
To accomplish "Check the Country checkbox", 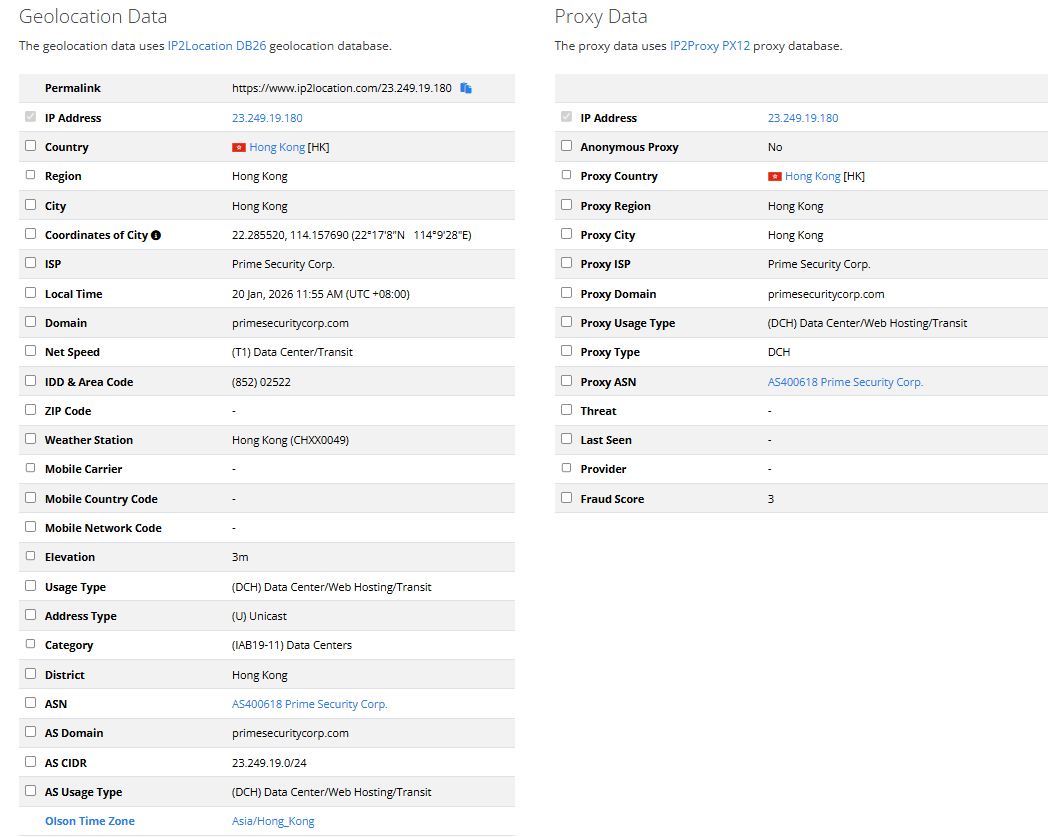I will pos(31,146).
